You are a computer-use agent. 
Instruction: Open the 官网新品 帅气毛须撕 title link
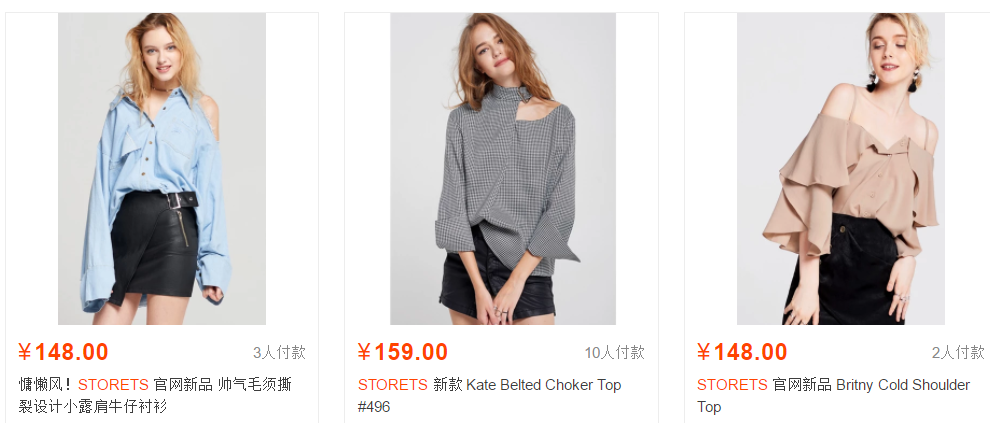click(x=222, y=384)
